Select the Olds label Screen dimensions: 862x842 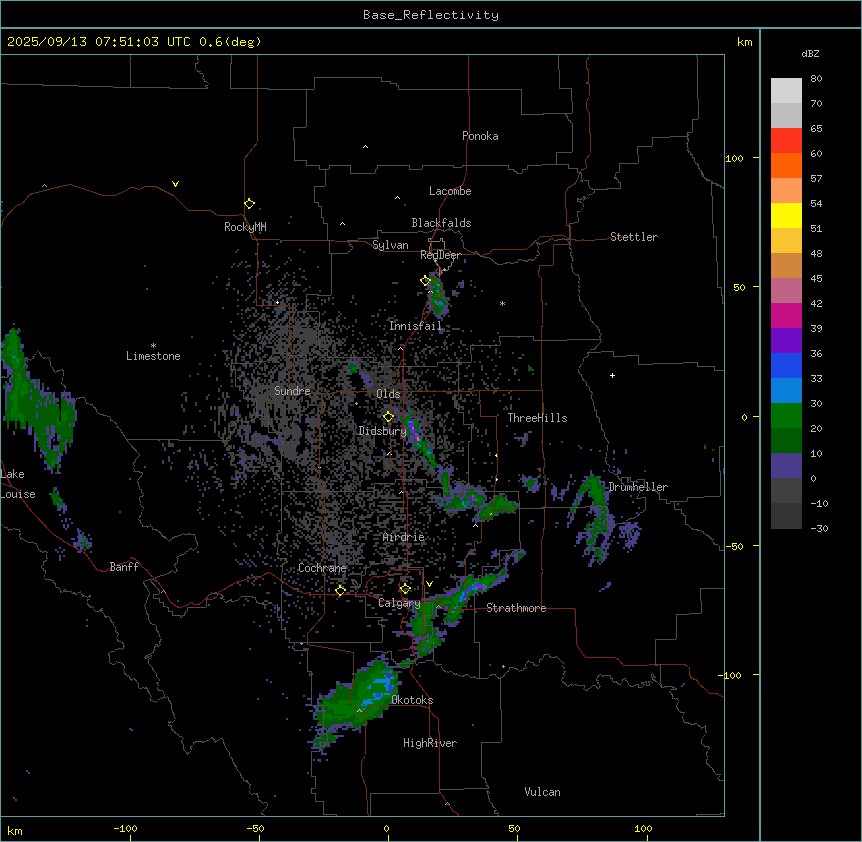388,394
